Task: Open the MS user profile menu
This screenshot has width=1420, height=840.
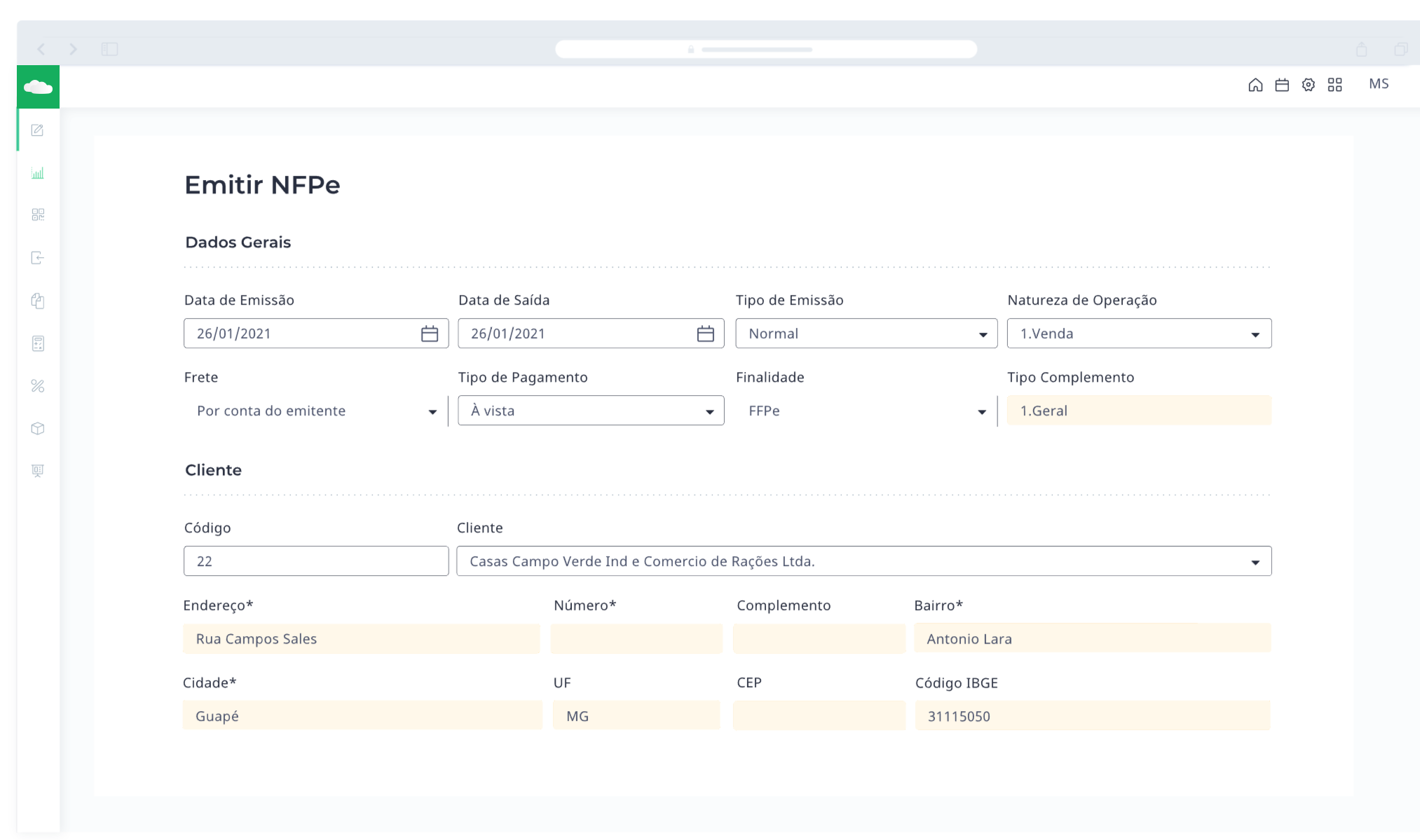Action: [1378, 84]
